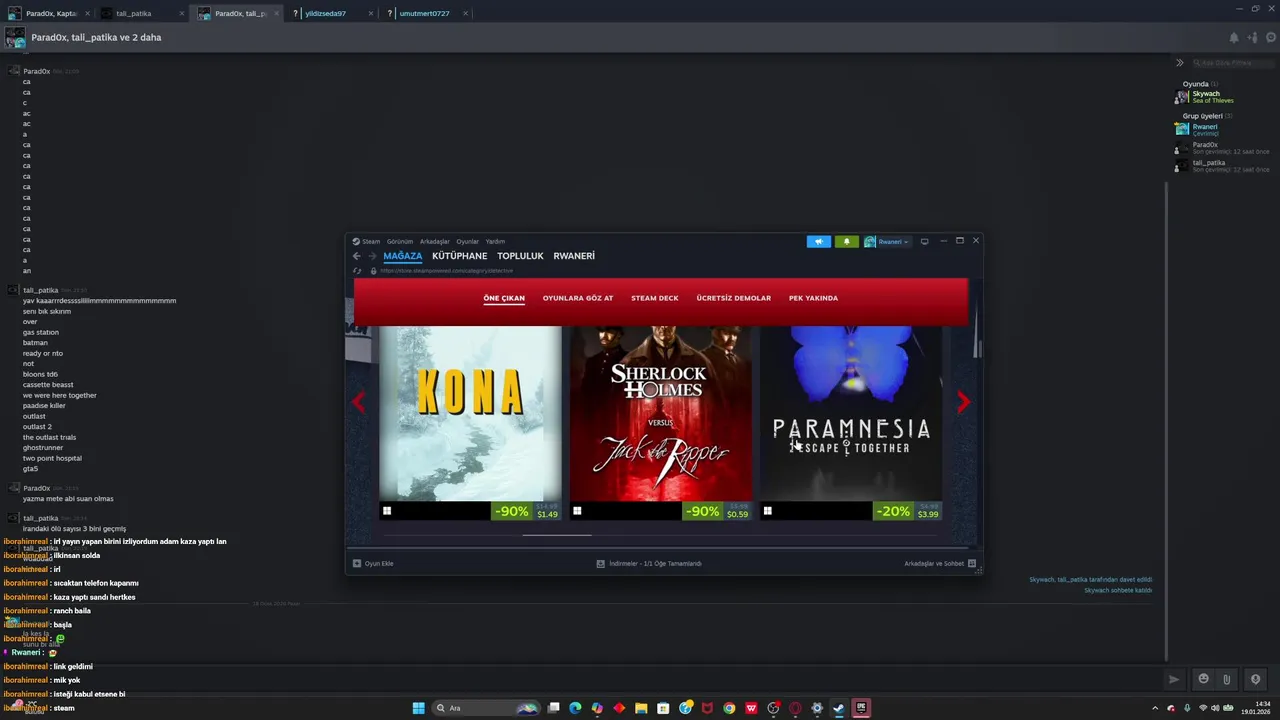The image size is (1280, 720).
Task: Select Skywach playing Sea of Thieves
Action: (x=1214, y=97)
